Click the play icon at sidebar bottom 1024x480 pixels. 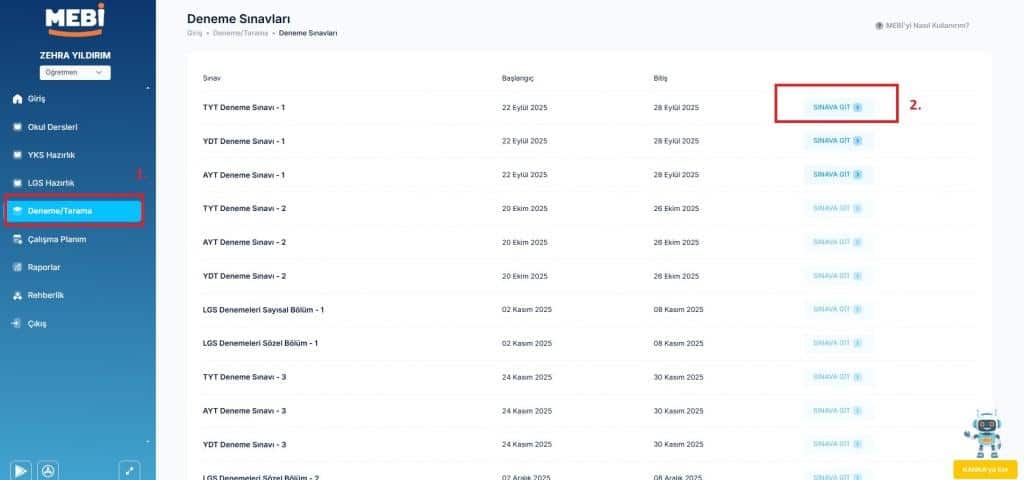(x=20, y=470)
